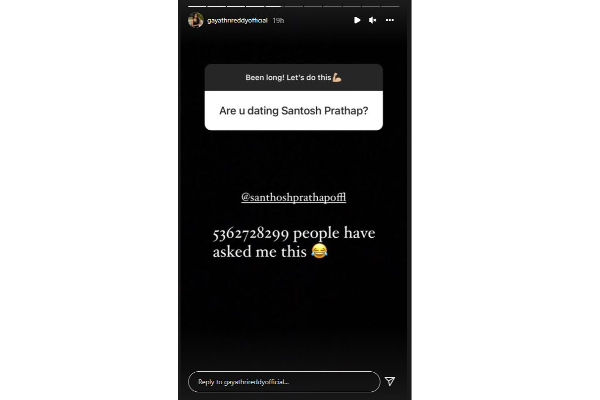Click the Reply to gayathrireddyofficial field

point(284,382)
